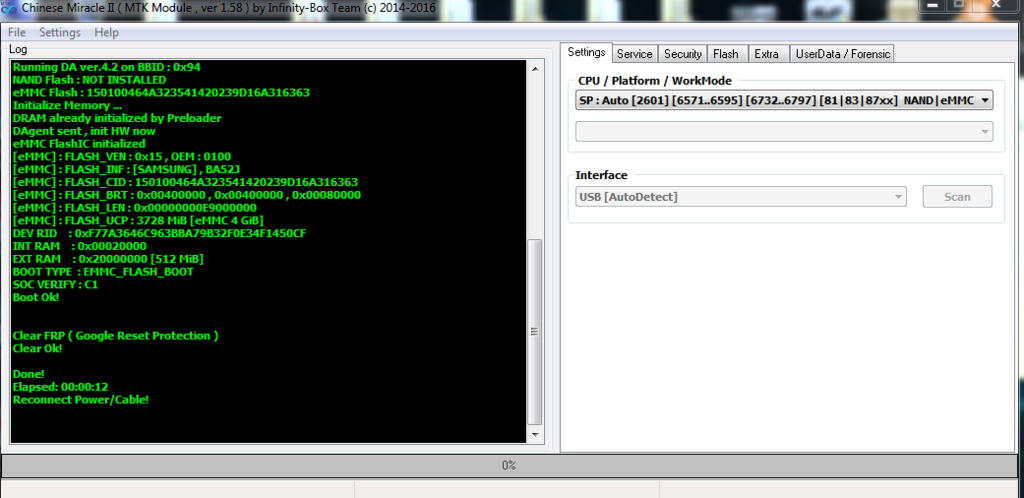Switch to the Security tab
The height and width of the screenshot is (498, 1024).
pos(683,54)
